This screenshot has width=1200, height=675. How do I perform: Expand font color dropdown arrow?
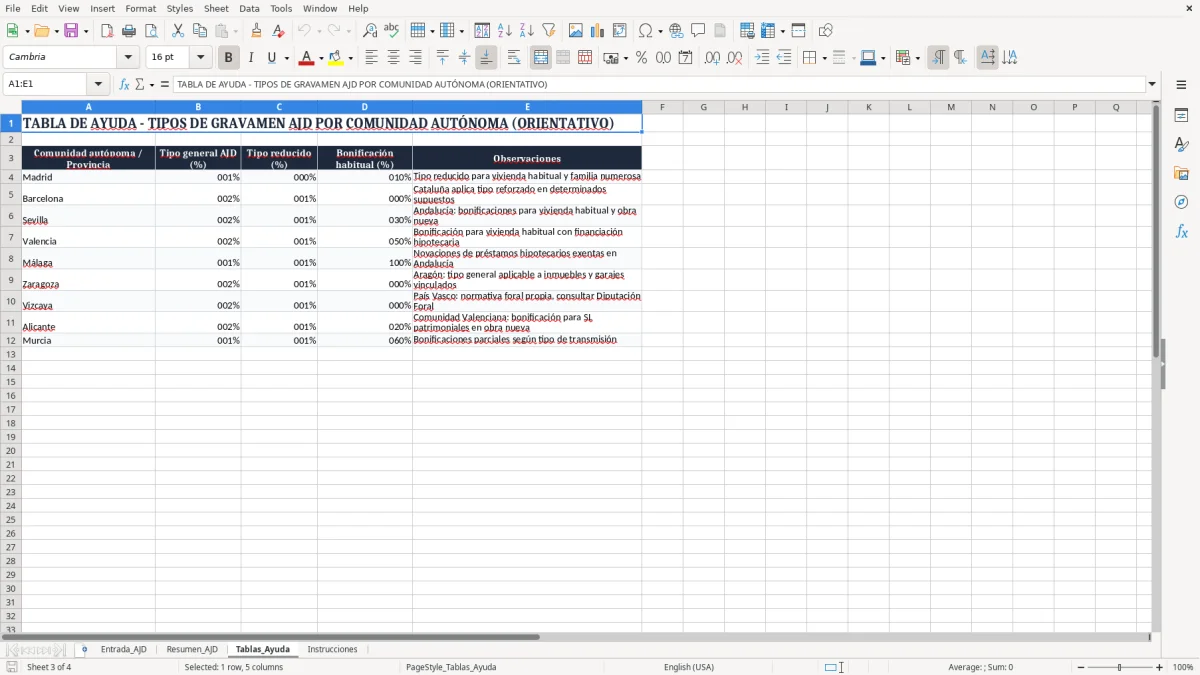(x=321, y=58)
